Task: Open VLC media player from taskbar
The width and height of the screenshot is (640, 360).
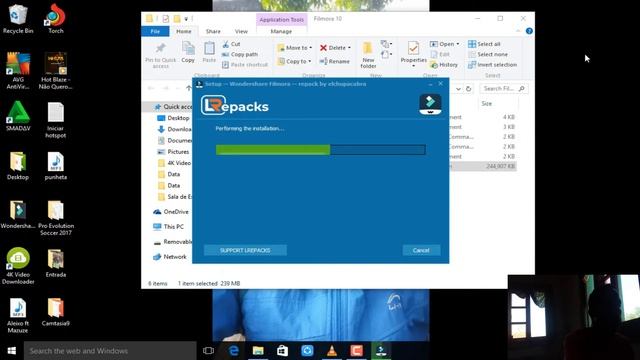Action: click(332, 351)
